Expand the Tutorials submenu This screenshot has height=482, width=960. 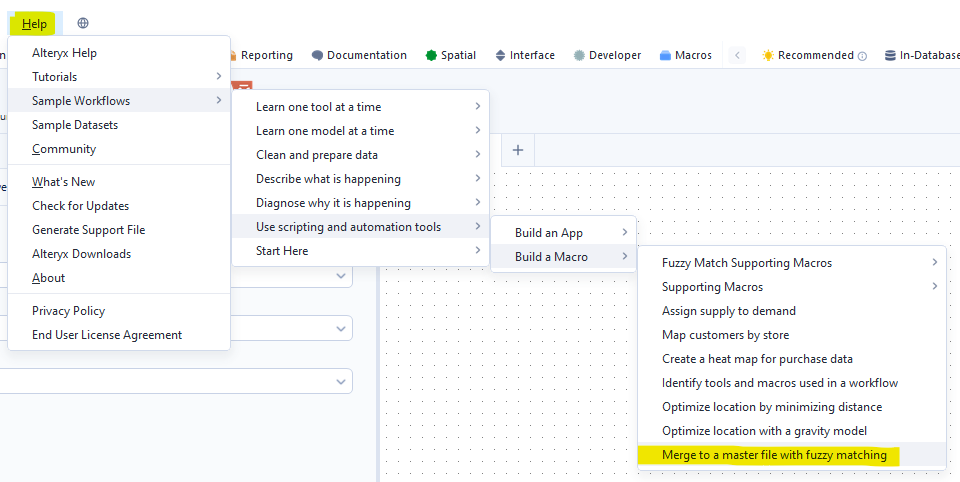pos(120,77)
